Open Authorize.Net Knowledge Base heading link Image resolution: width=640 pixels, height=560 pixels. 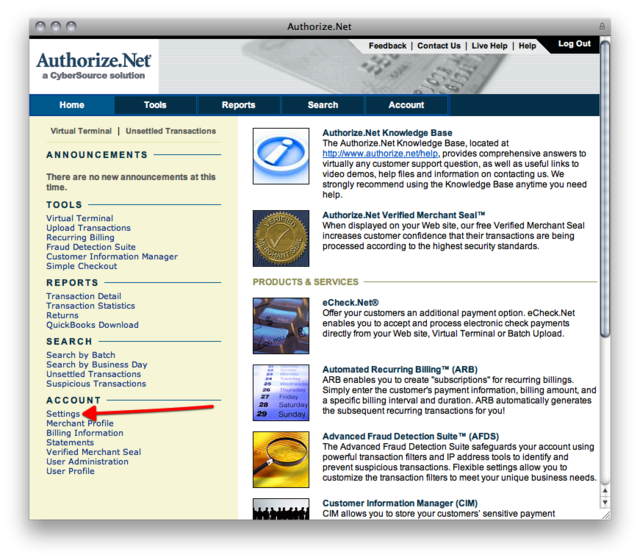pos(387,133)
